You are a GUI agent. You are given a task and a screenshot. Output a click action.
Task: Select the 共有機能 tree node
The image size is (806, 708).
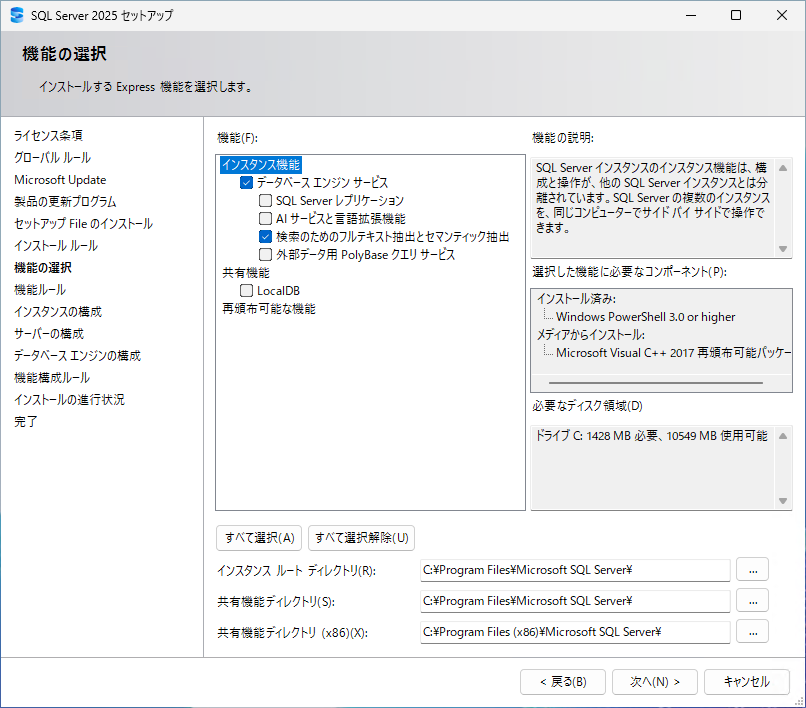coord(246,273)
